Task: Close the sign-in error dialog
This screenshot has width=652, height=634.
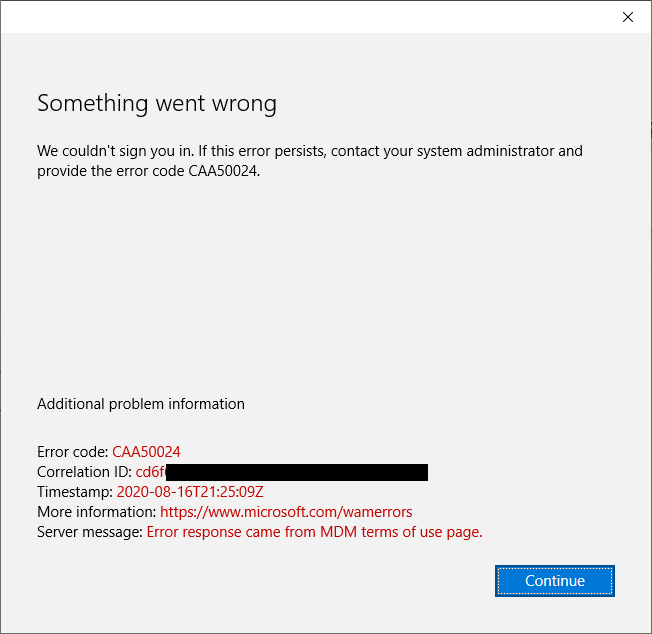Action: [628, 17]
